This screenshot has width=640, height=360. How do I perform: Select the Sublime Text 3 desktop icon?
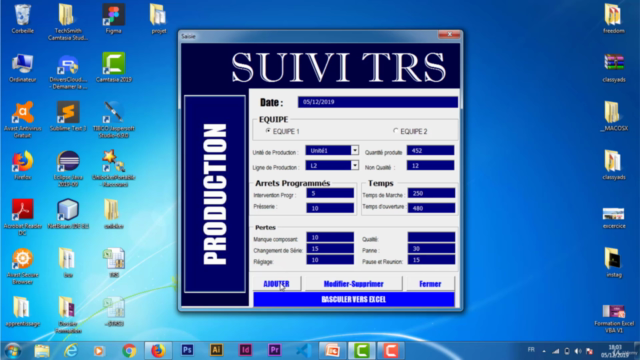[x=68, y=116]
